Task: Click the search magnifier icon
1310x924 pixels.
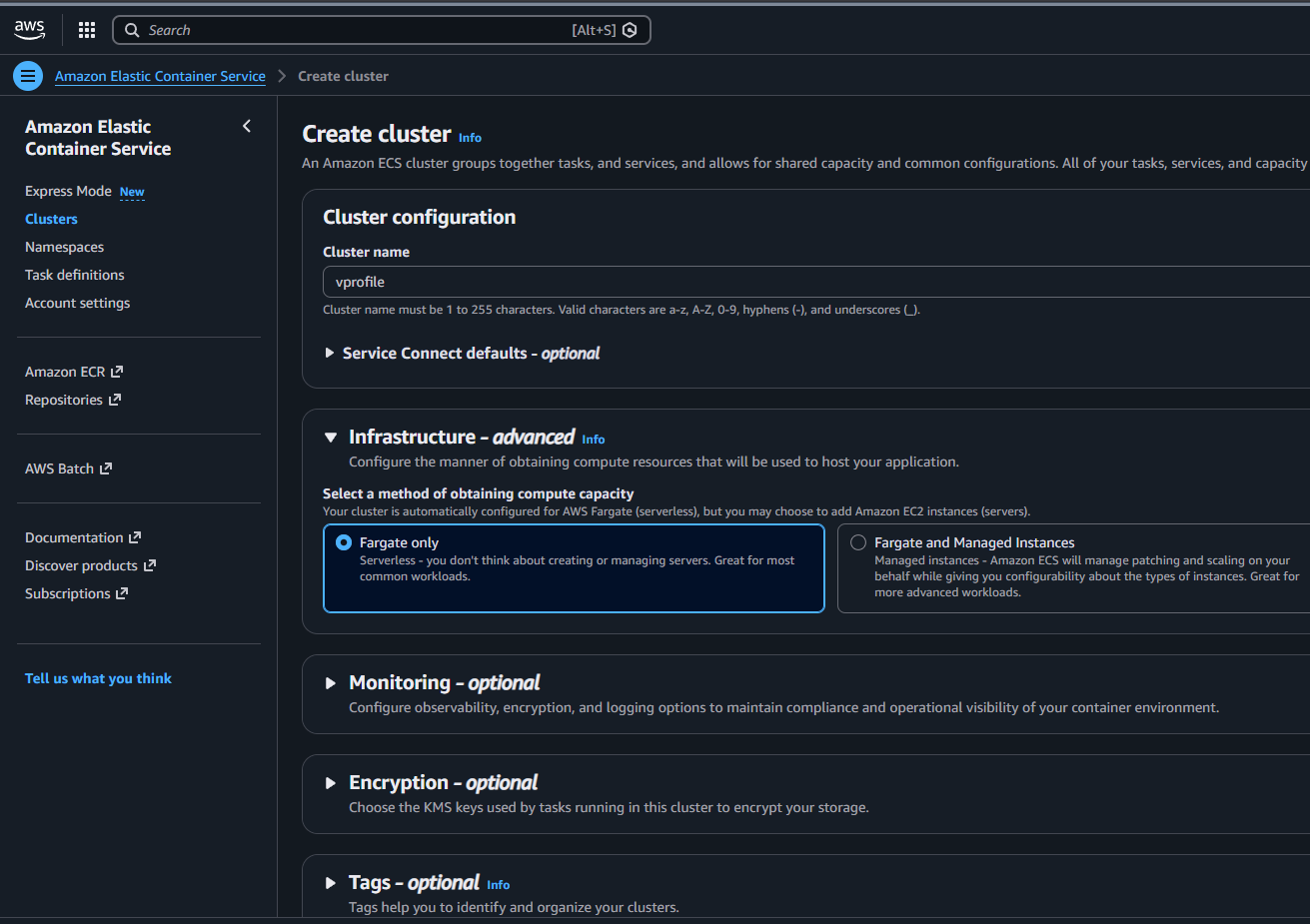Action: [x=132, y=30]
